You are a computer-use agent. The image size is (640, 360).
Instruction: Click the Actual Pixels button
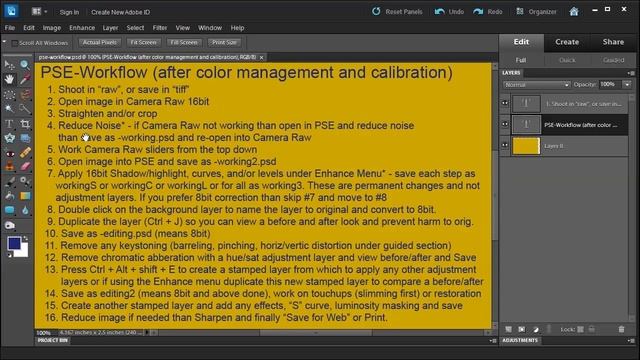tap(100, 42)
